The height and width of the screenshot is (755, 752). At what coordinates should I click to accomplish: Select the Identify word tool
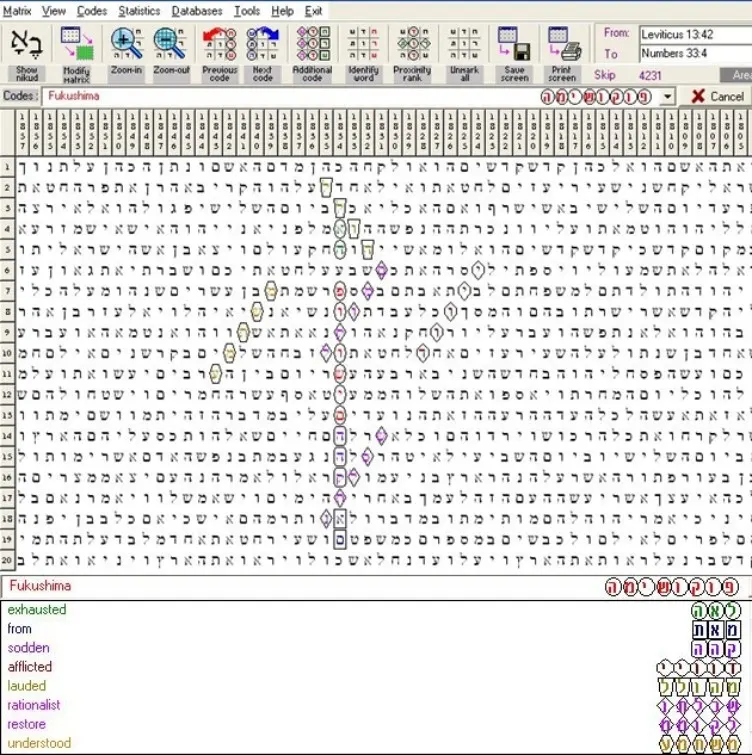tap(363, 43)
